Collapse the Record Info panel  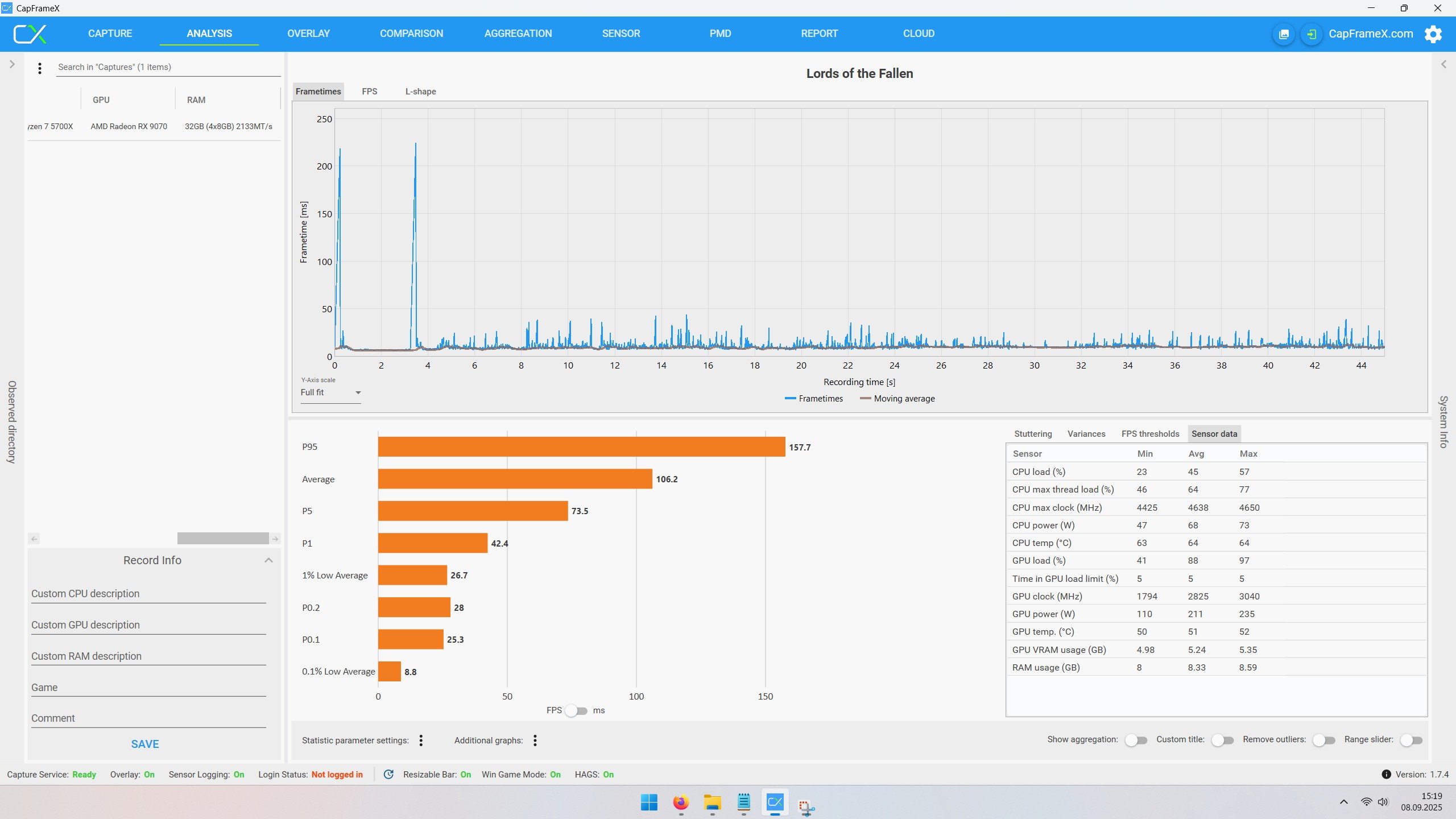click(x=268, y=560)
